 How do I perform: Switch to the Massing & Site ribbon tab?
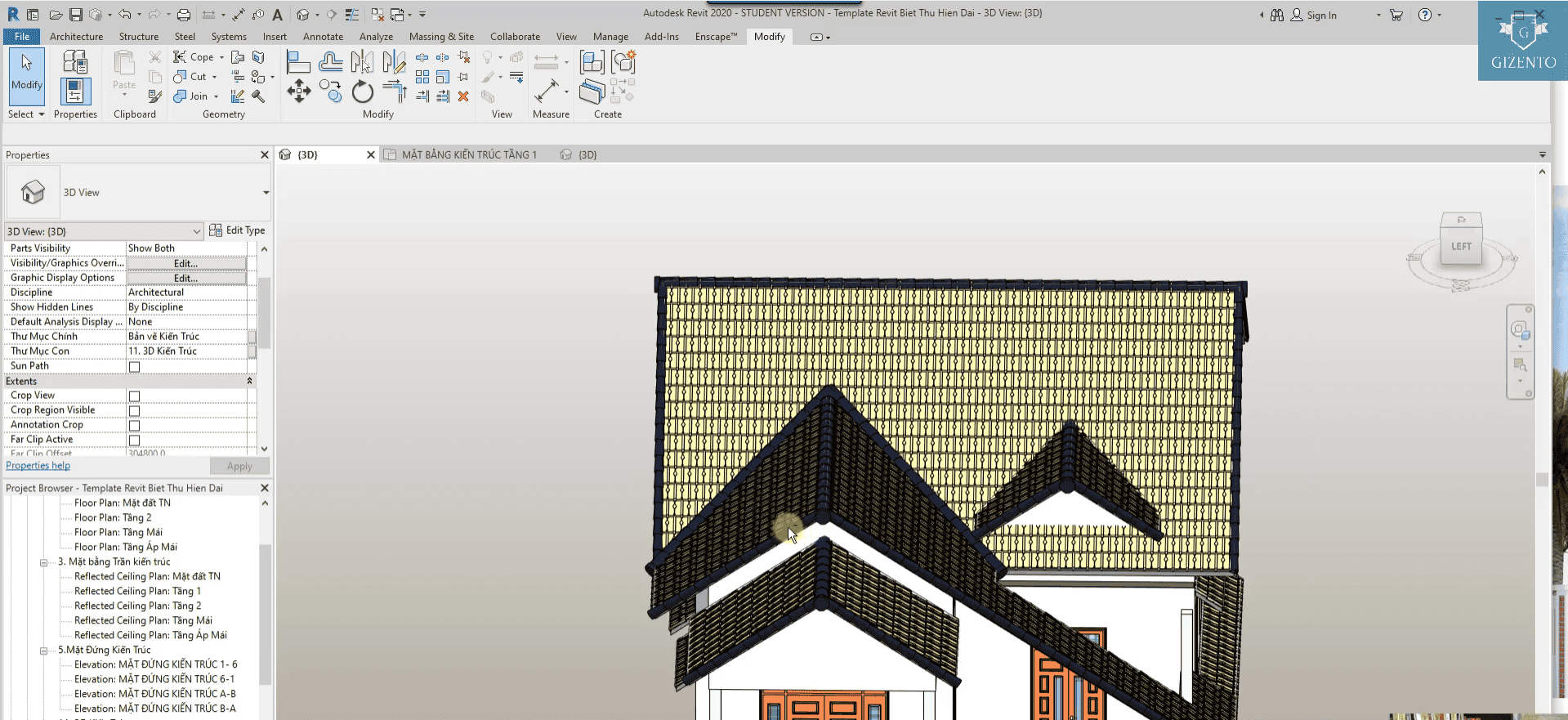(x=441, y=37)
